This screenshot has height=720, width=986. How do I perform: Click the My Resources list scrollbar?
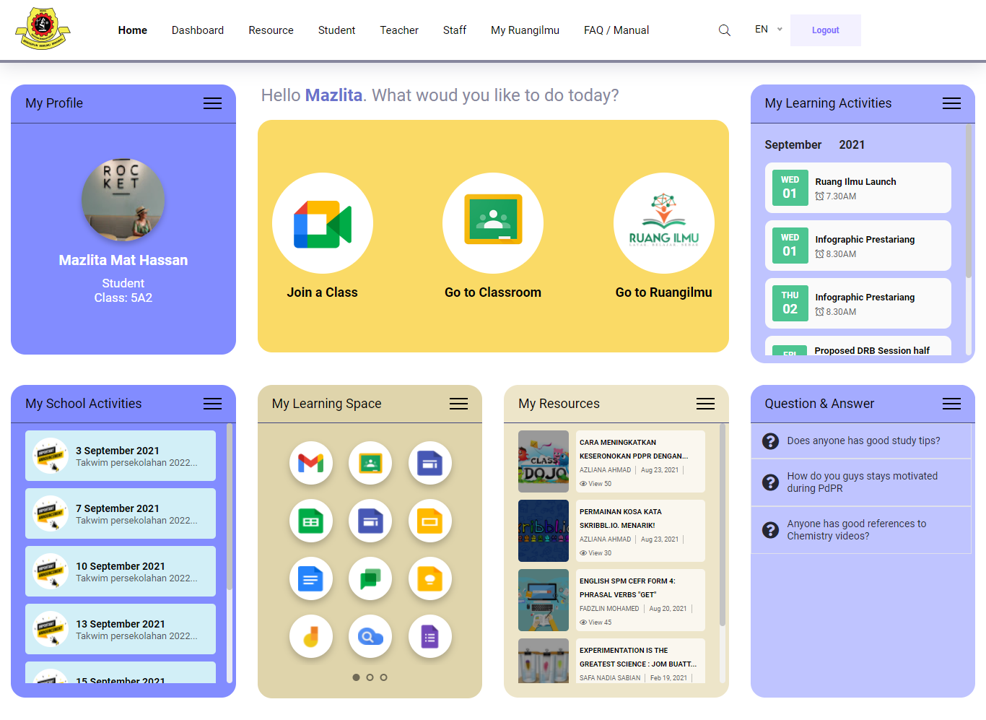pyautogui.click(x=722, y=525)
